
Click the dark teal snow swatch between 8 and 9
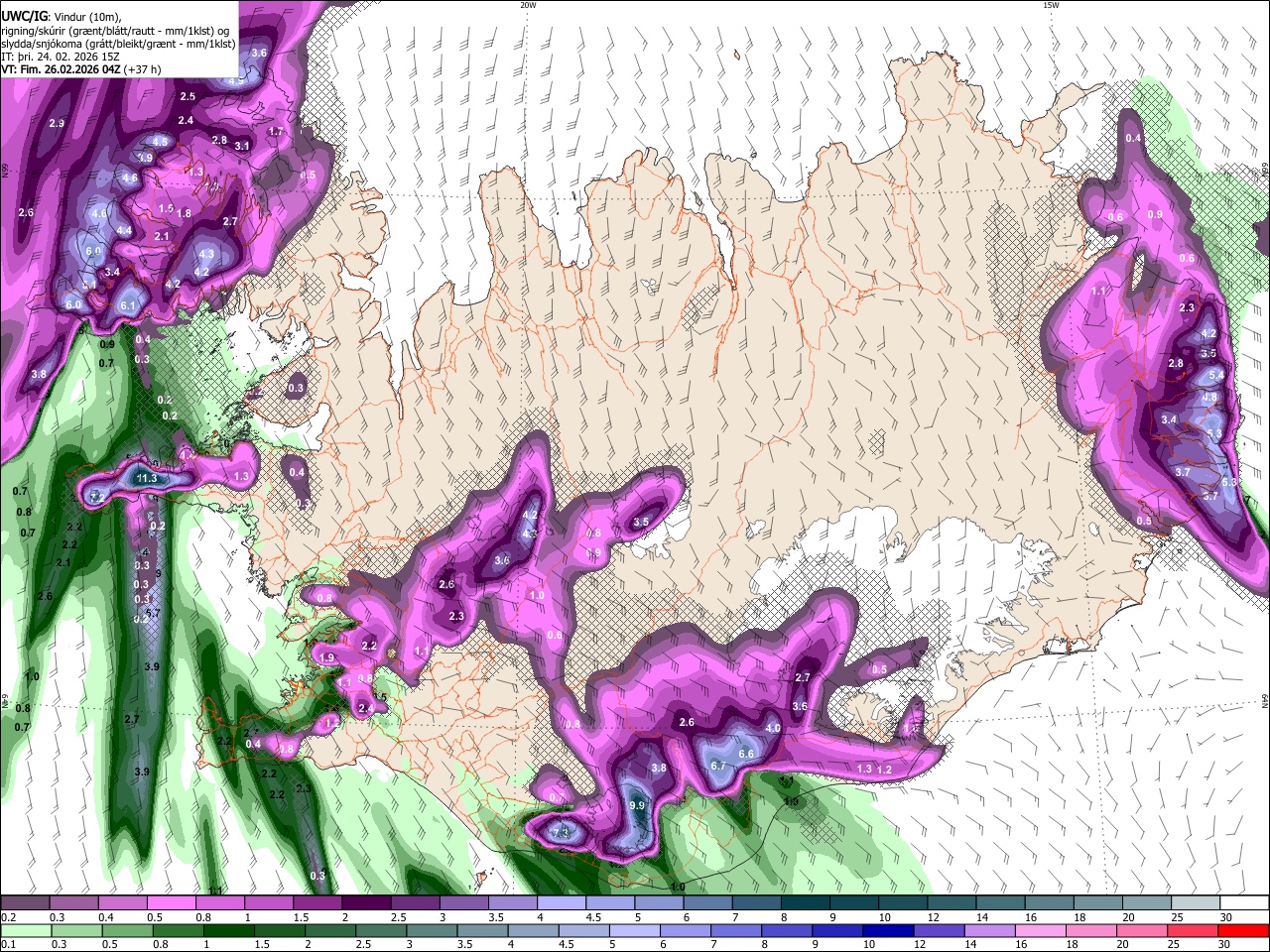(805, 902)
